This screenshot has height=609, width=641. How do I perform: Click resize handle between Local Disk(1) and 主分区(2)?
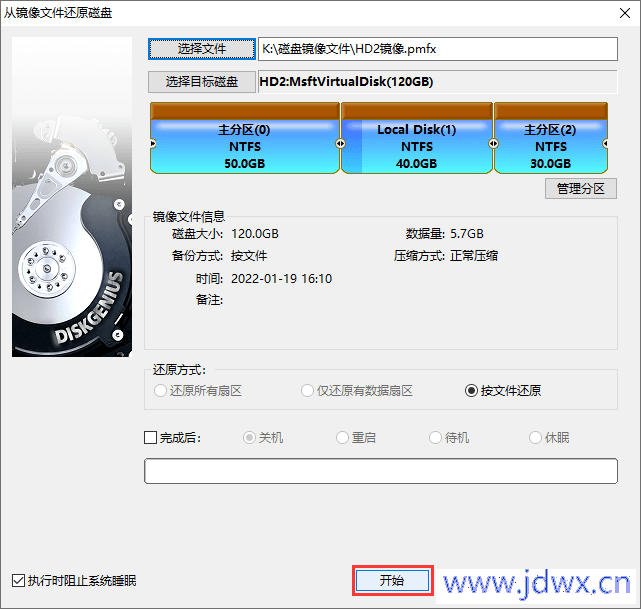pyautogui.click(x=493, y=143)
